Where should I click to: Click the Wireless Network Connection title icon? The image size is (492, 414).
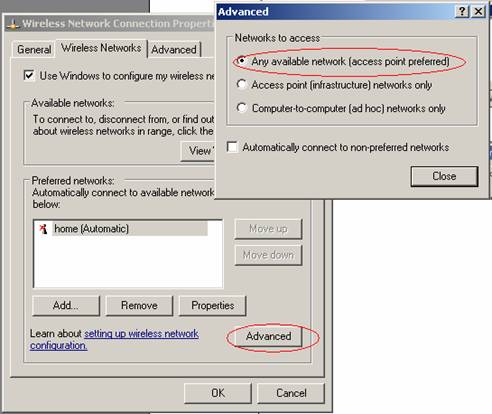pos(13,24)
